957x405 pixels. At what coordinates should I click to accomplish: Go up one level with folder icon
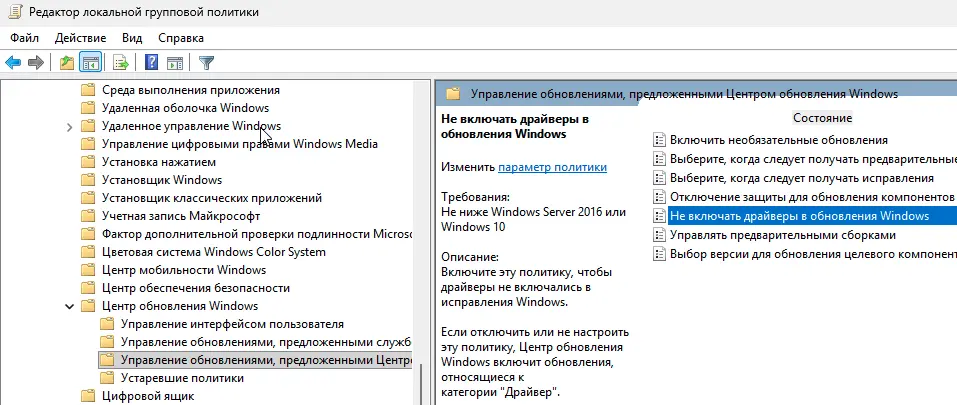pos(66,63)
